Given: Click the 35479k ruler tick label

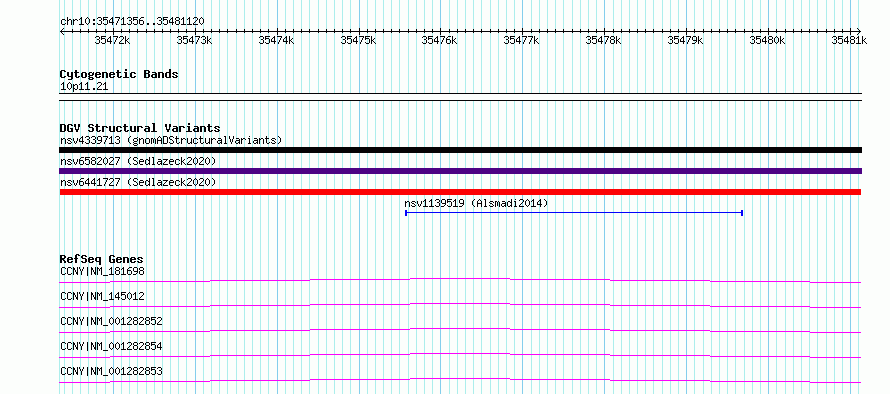Looking at the screenshot, I should [x=686, y=40].
